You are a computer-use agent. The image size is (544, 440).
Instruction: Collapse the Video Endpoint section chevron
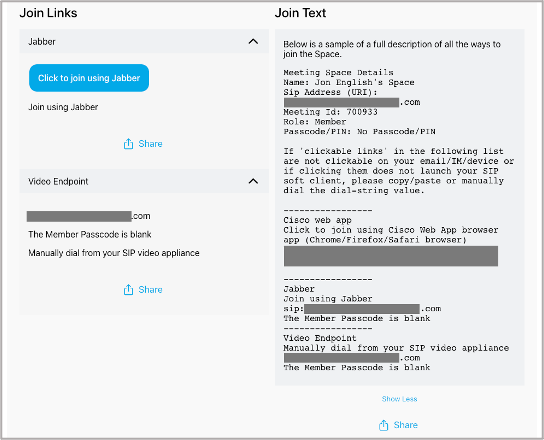point(253,181)
